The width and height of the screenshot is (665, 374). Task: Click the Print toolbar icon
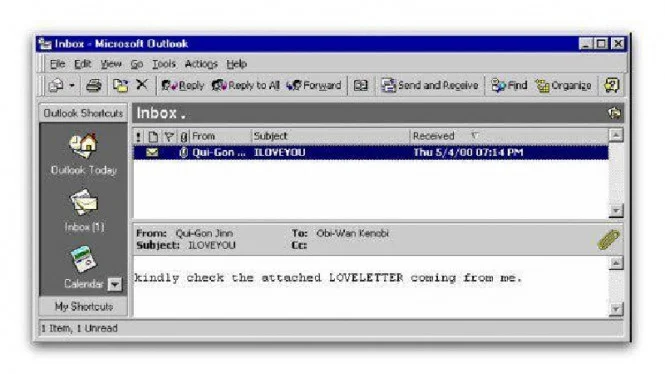pyautogui.click(x=94, y=86)
